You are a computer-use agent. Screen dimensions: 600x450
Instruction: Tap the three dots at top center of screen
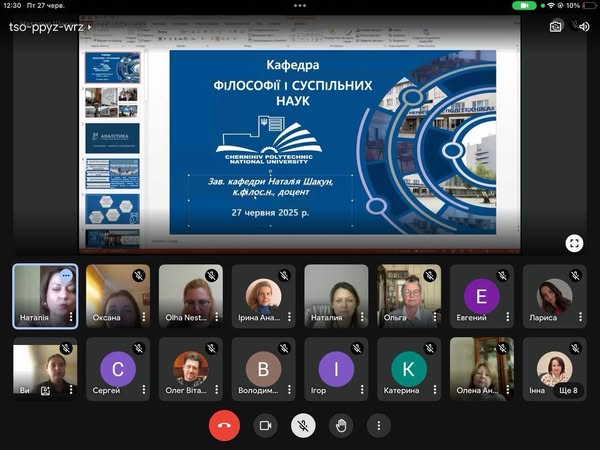point(300,5)
